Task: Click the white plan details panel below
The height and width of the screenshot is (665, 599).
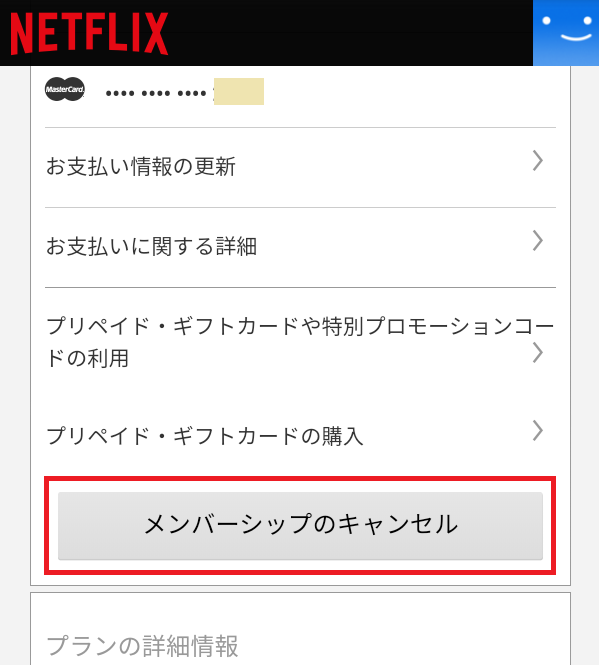Action: click(300, 629)
